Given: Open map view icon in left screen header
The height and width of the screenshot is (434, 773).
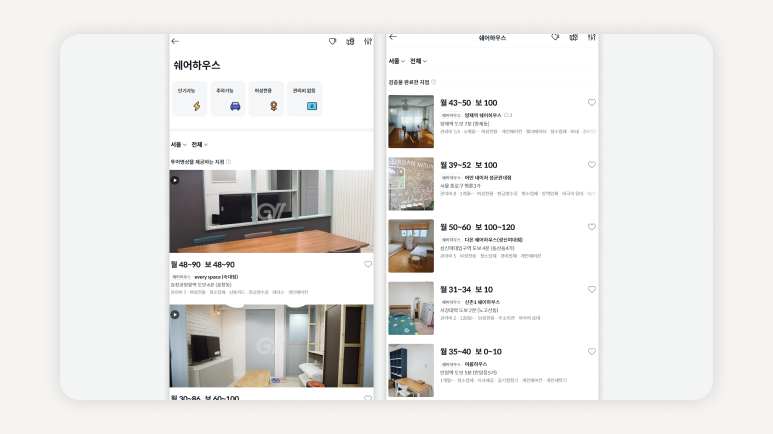Looking at the screenshot, I should click(350, 41).
